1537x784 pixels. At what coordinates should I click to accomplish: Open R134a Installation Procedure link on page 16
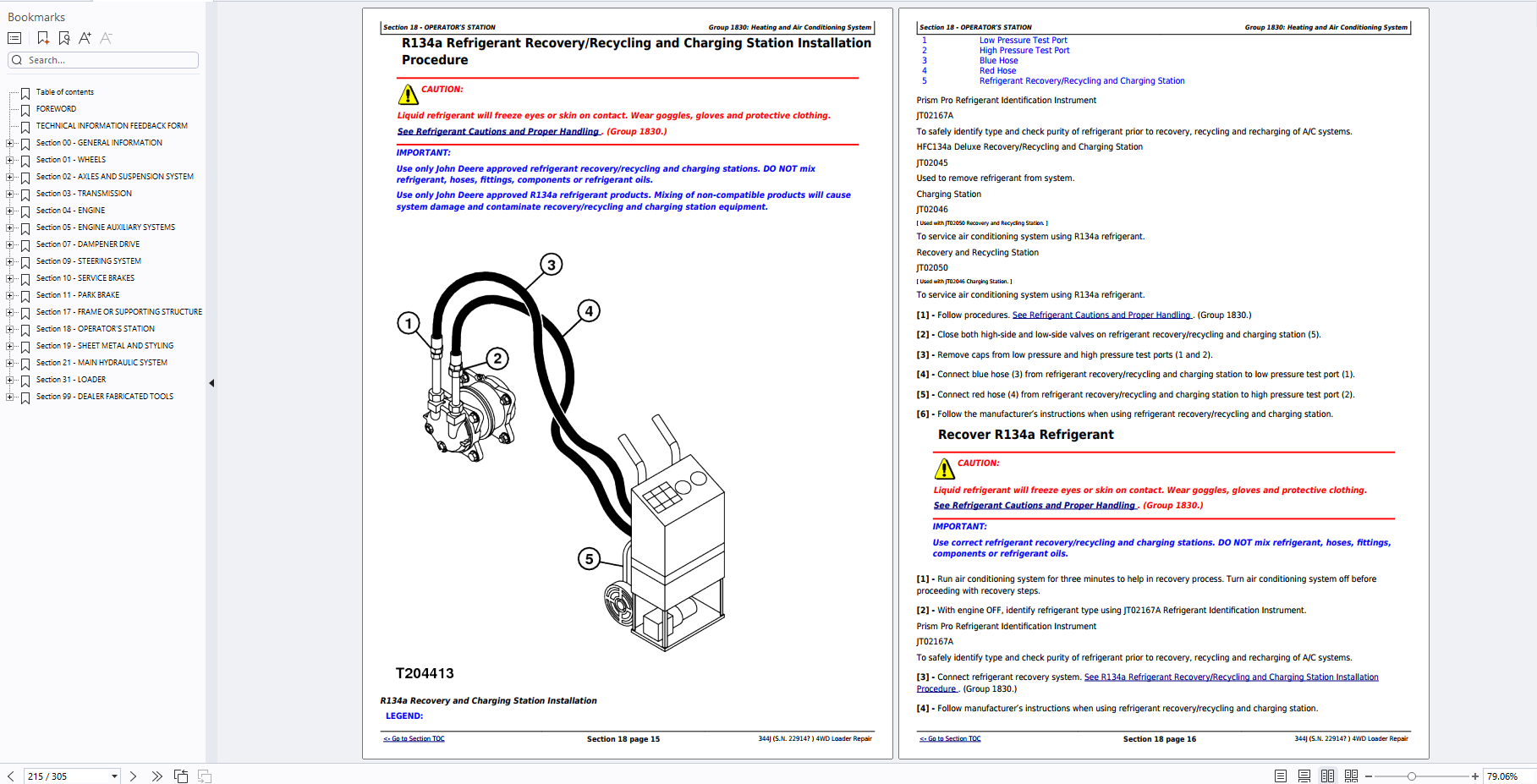[x=1231, y=677]
